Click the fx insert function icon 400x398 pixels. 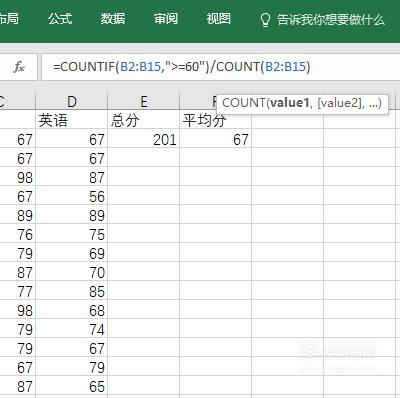point(19,67)
